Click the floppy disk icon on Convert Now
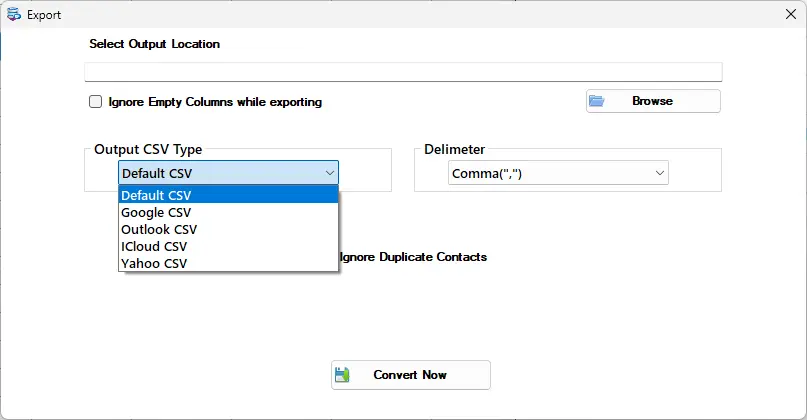Screen dimensions: 807x420 [342, 375]
